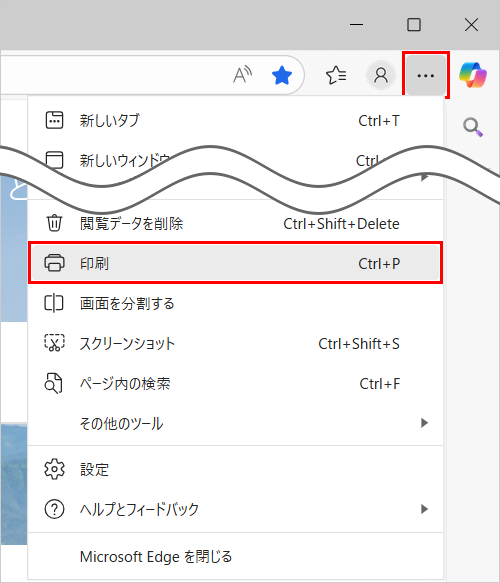500x583 pixels.
Task: Maximize the Edge window
Action: tap(414, 25)
